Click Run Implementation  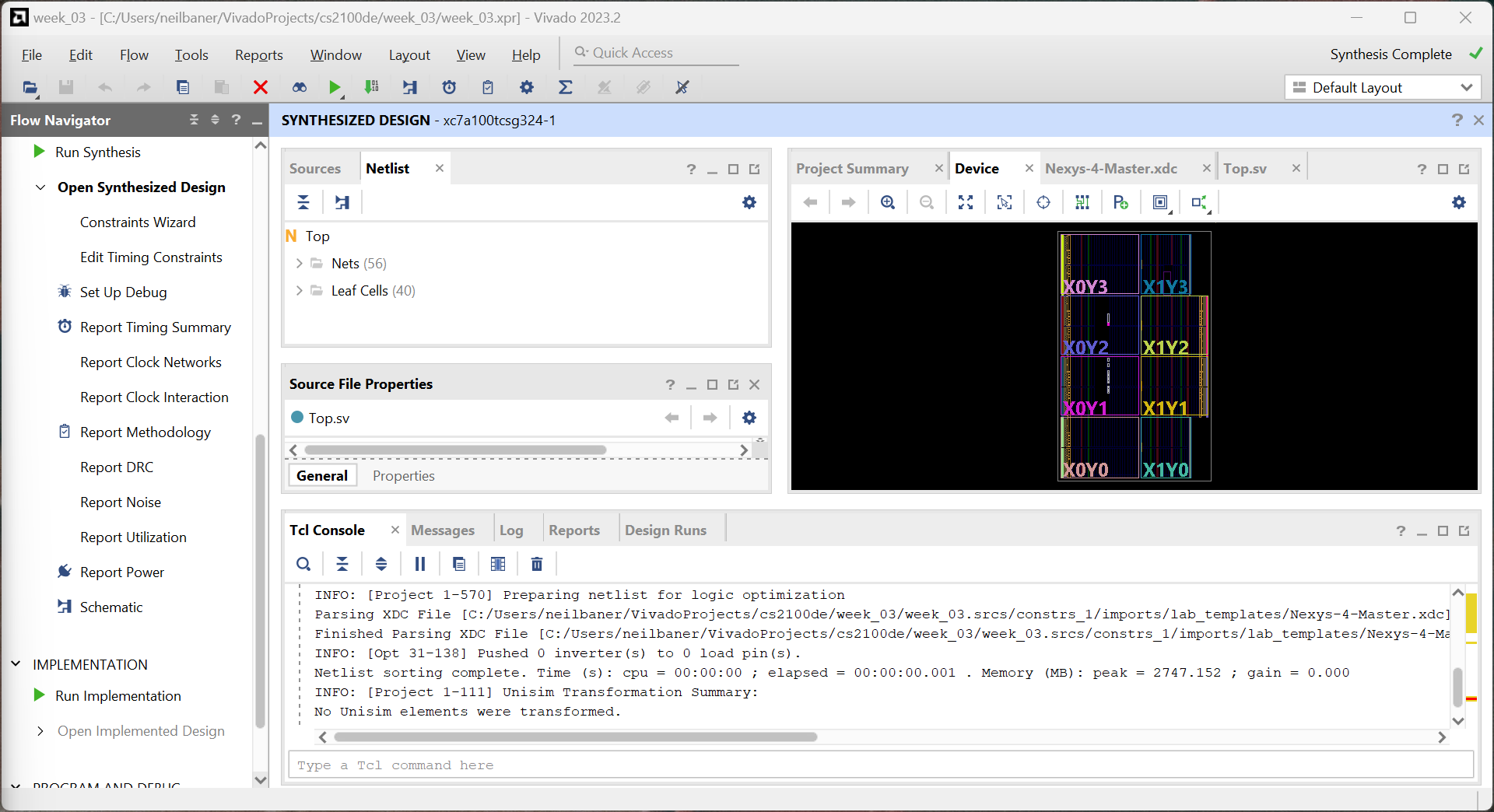tap(118, 696)
